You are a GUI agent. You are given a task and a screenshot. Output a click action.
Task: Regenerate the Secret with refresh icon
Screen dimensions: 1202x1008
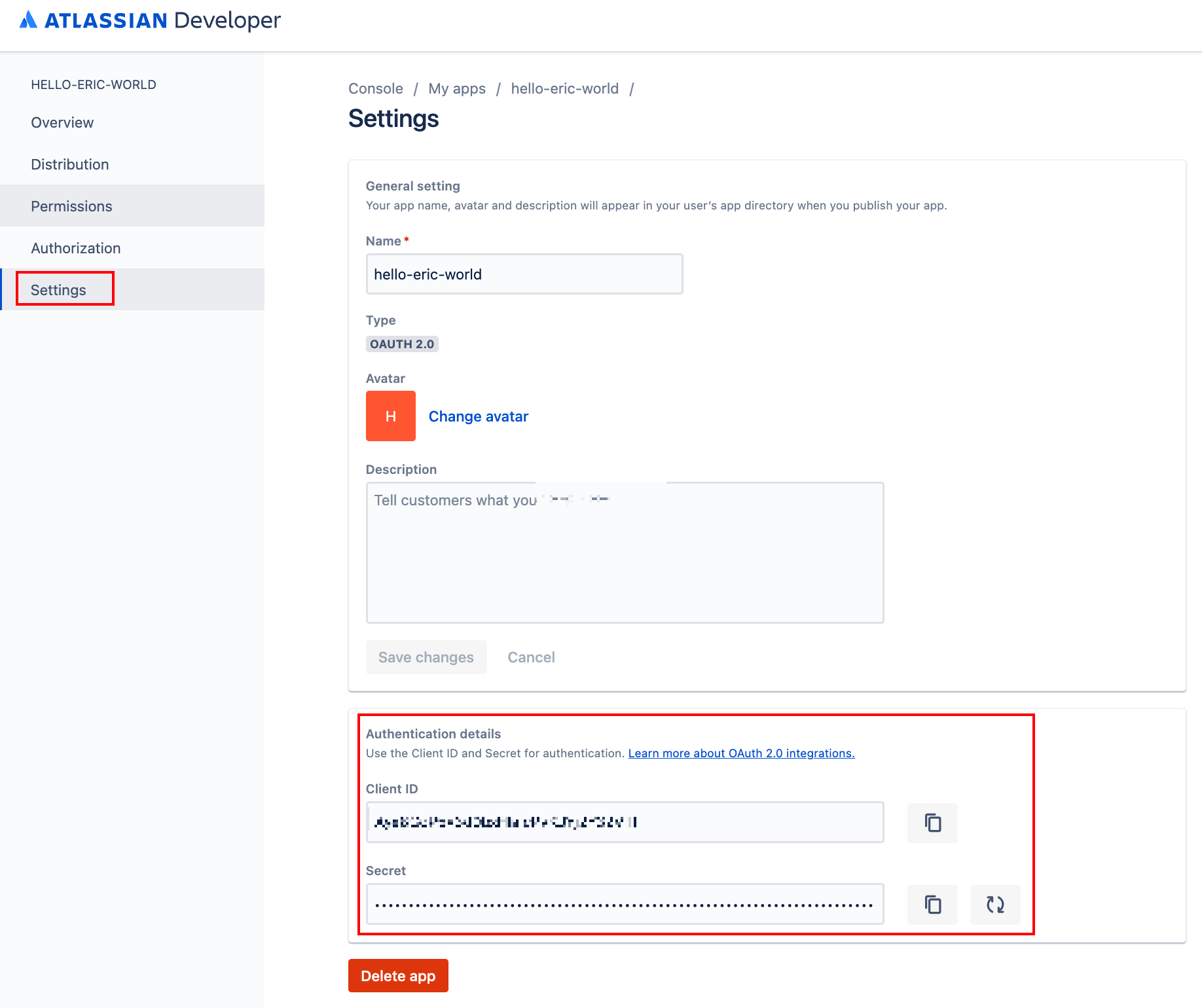[x=995, y=905]
